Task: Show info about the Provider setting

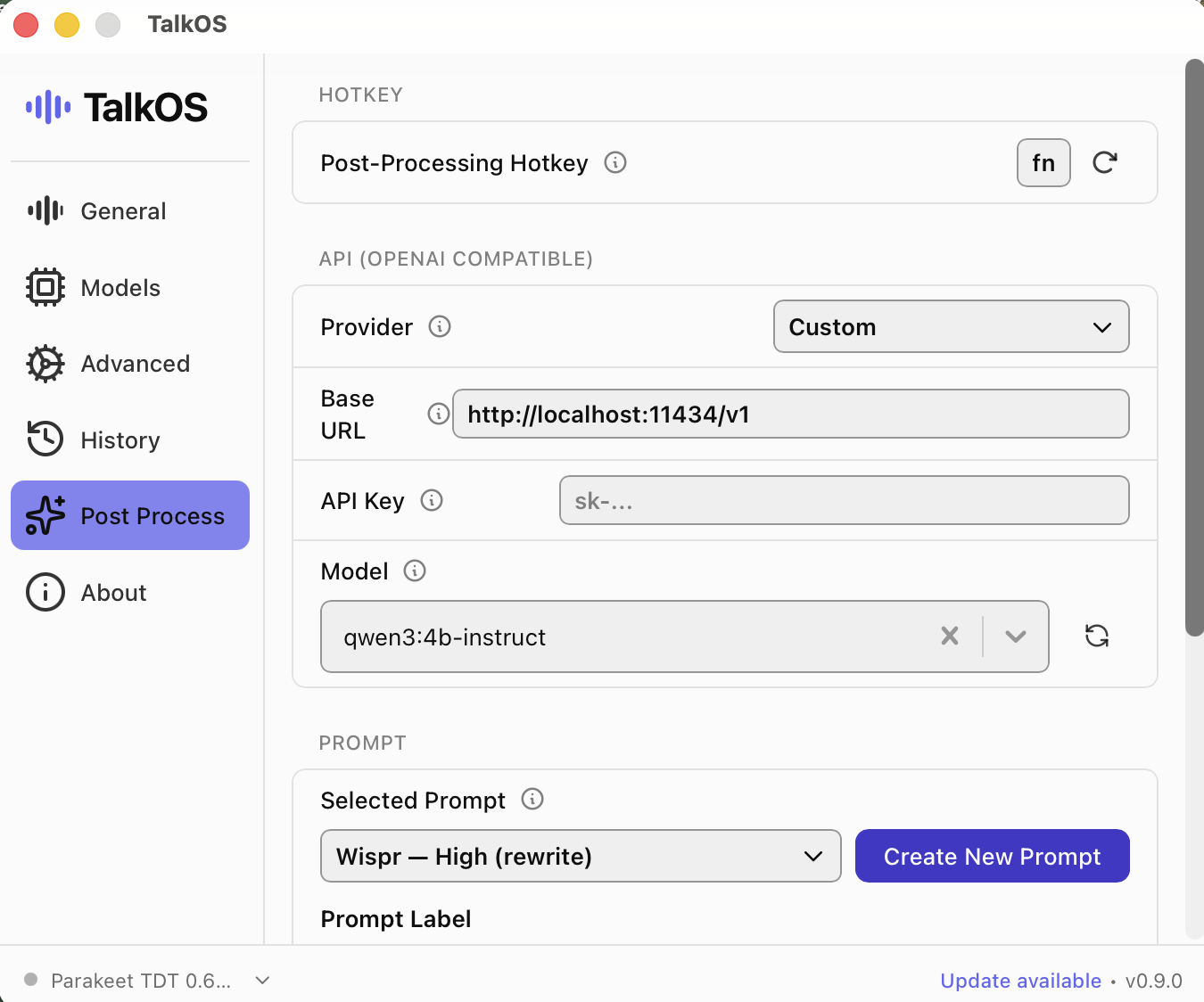Action: [440, 326]
